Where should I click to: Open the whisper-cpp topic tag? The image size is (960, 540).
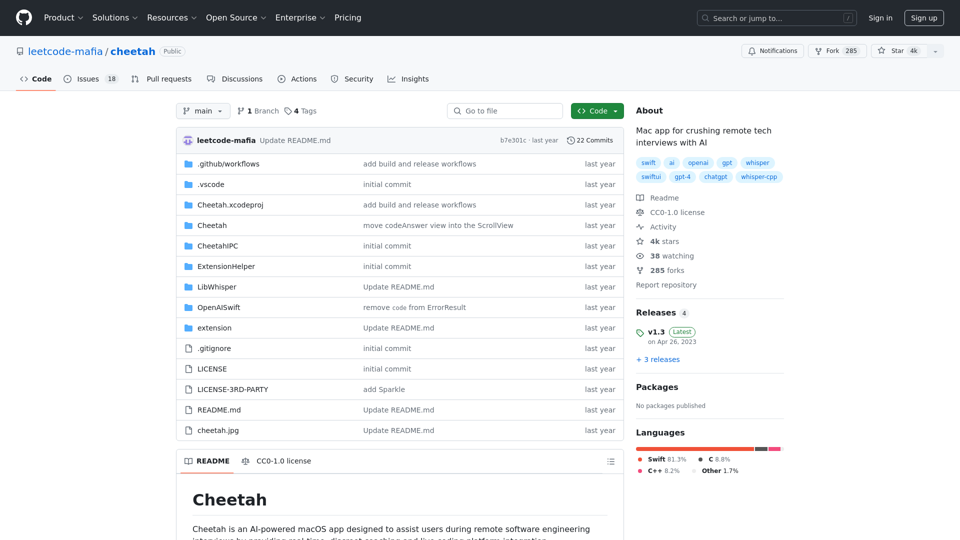[x=759, y=177]
